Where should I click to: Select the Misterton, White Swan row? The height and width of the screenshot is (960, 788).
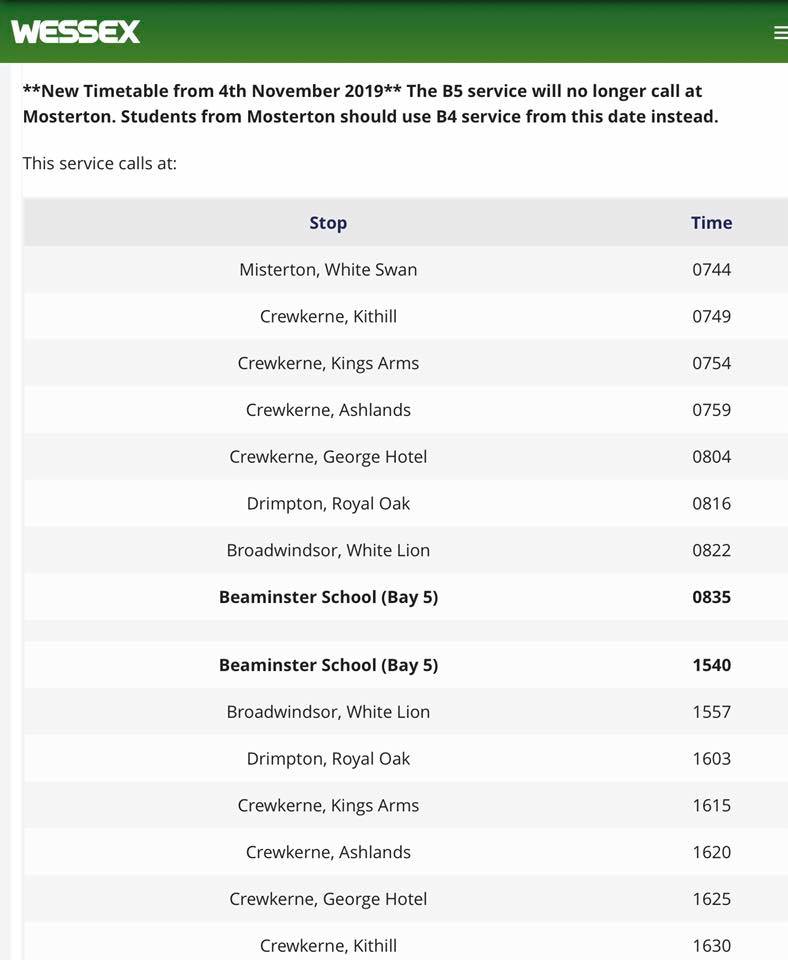328,270
